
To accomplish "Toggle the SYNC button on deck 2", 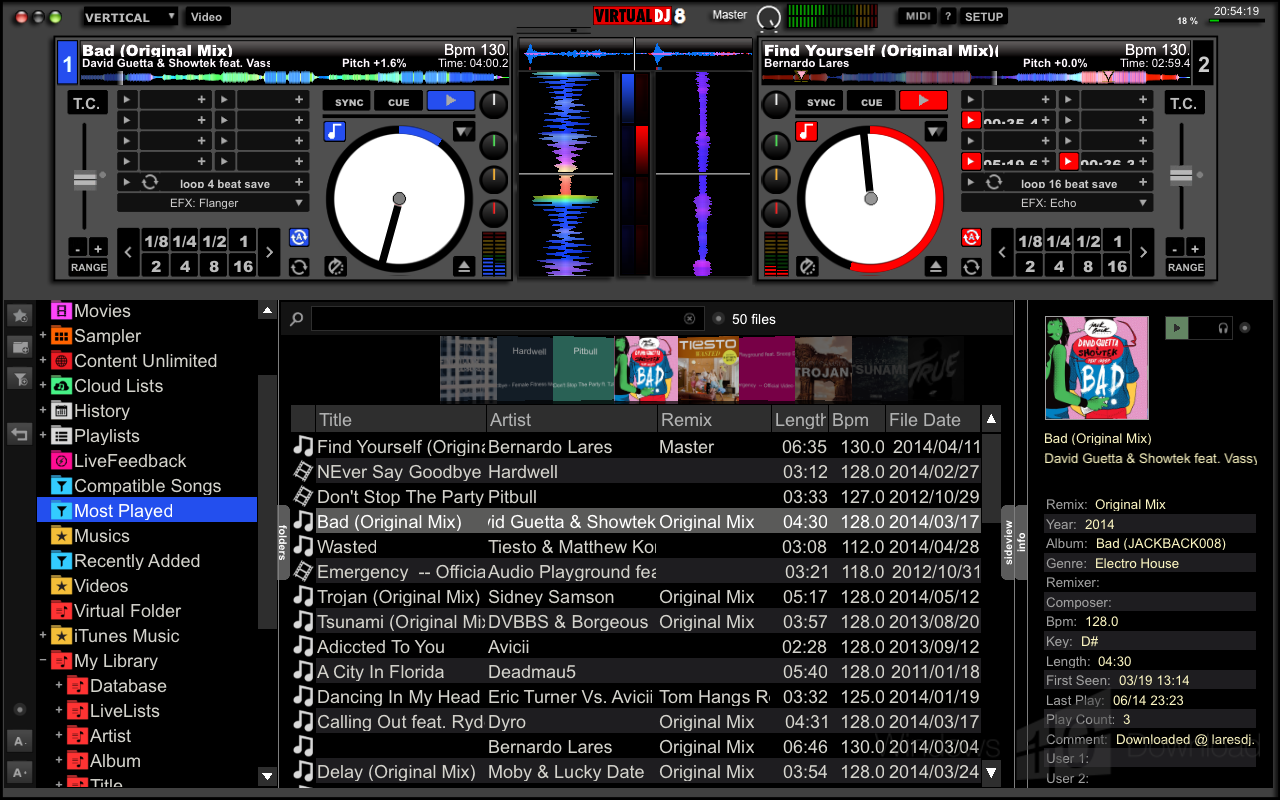I will point(821,102).
